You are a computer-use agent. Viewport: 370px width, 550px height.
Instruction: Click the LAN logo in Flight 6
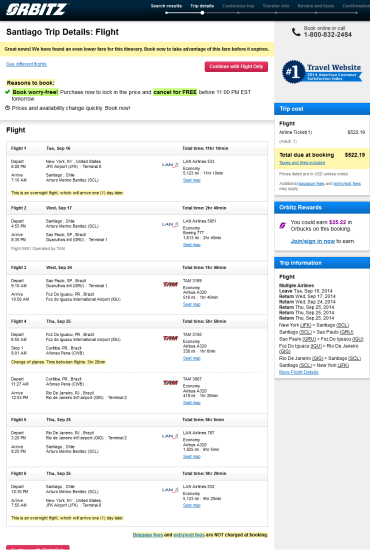coord(170,489)
